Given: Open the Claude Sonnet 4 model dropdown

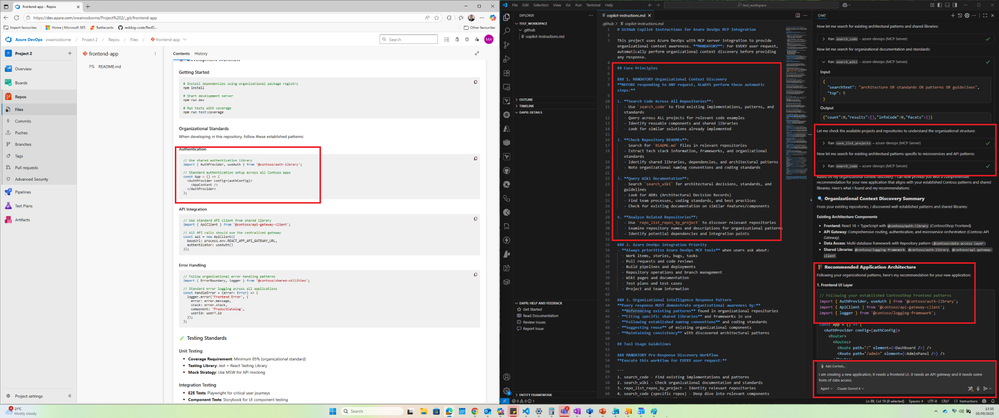Looking at the screenshot, I should click(x=850, y=388).
